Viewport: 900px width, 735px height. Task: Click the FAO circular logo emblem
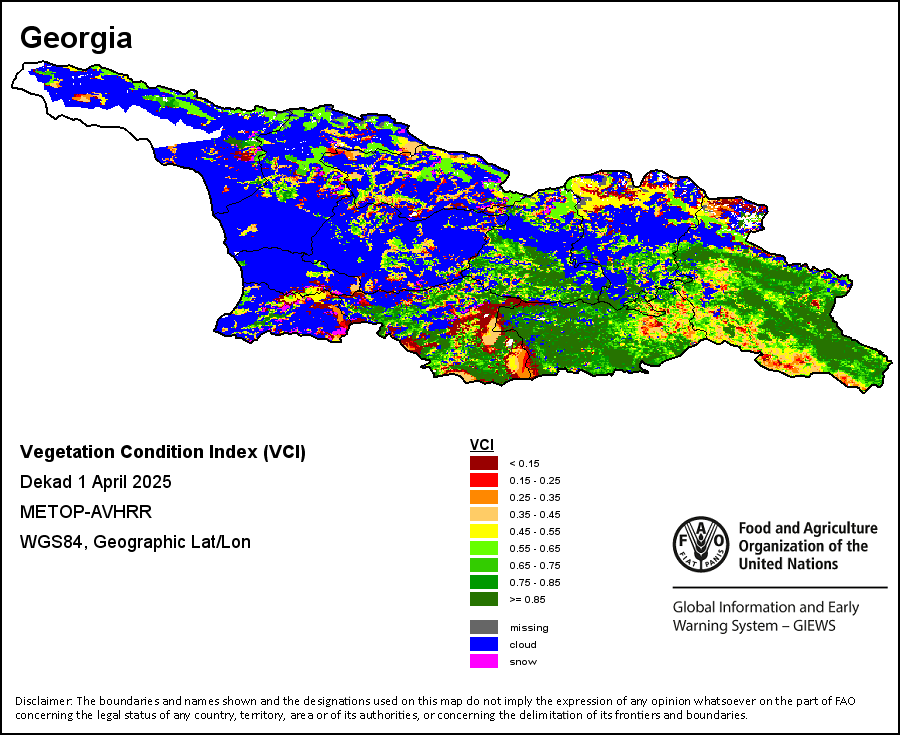tap(701, 545)
